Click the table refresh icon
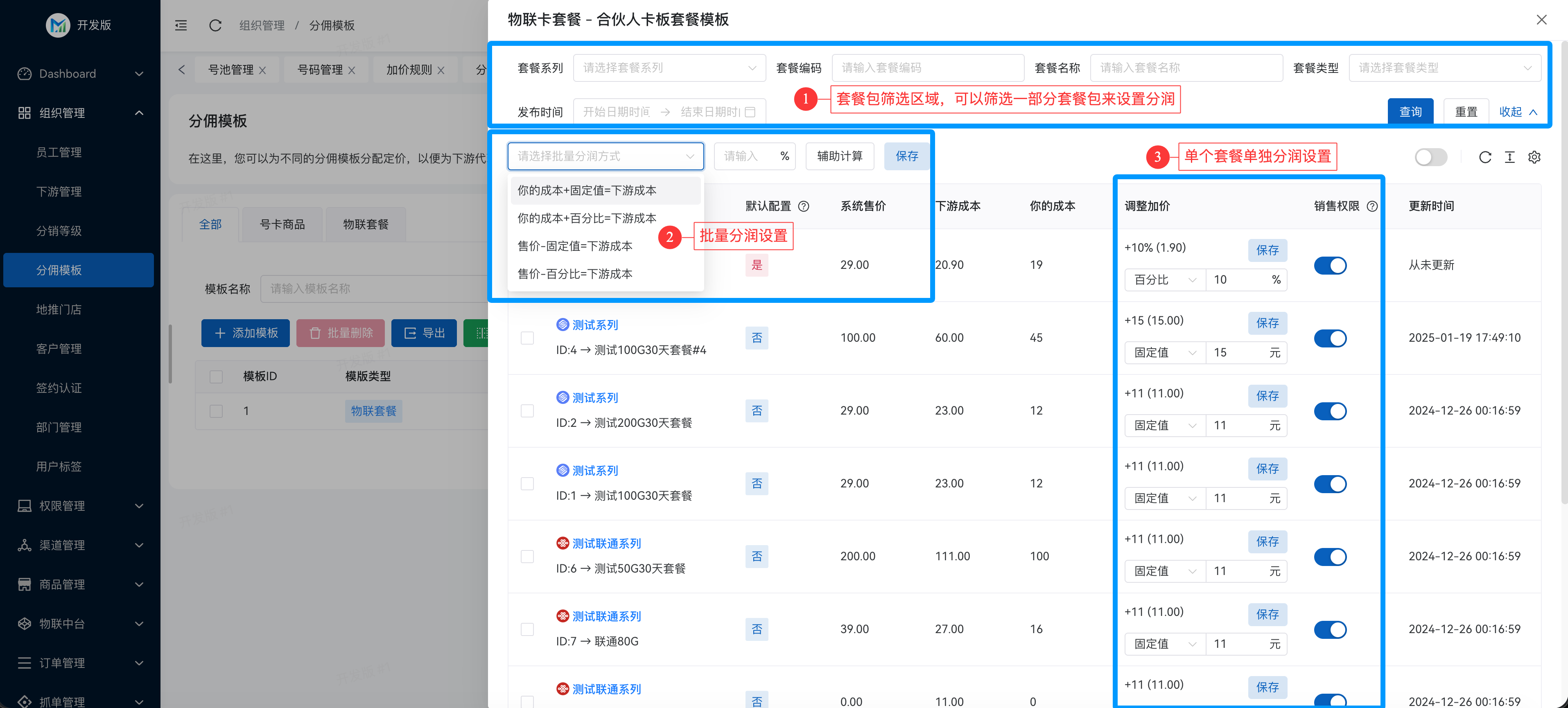Viewport: 1568px width, 708px height. pos(1484,157)
